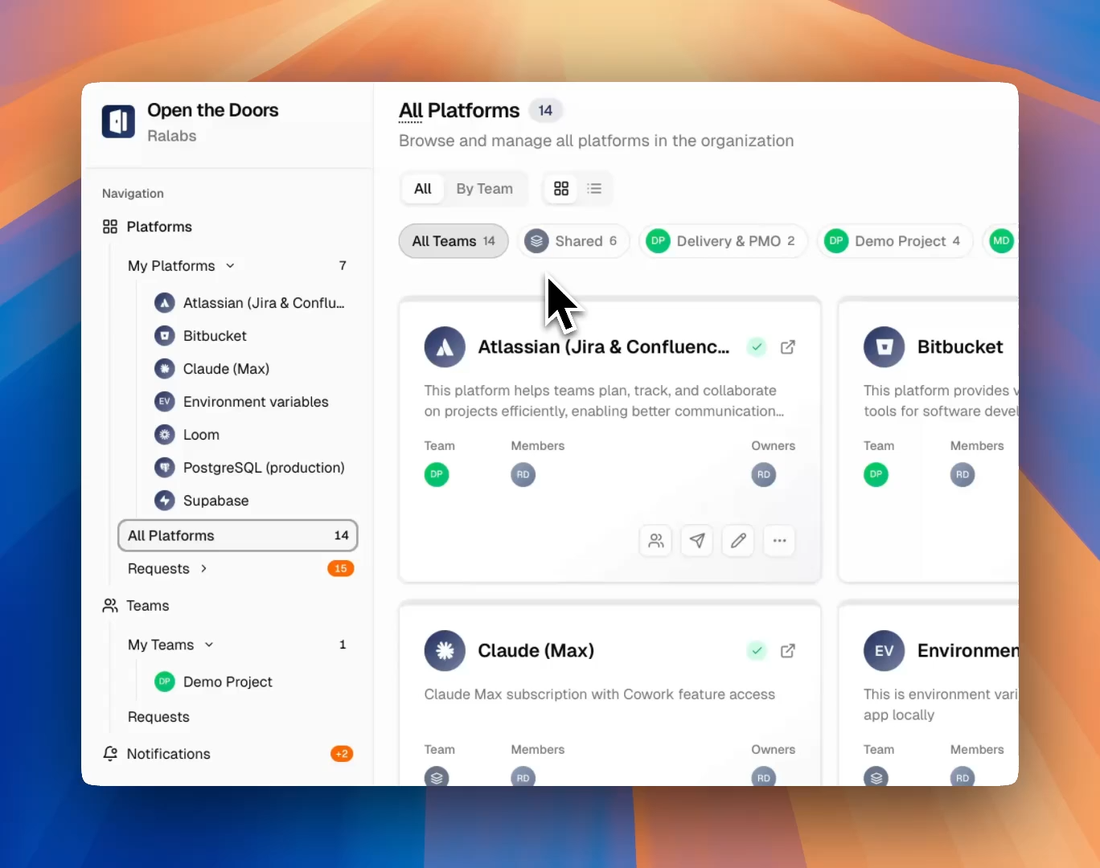
Task: Click the Supabase lightning icon in sidebar
Action: 164,500
